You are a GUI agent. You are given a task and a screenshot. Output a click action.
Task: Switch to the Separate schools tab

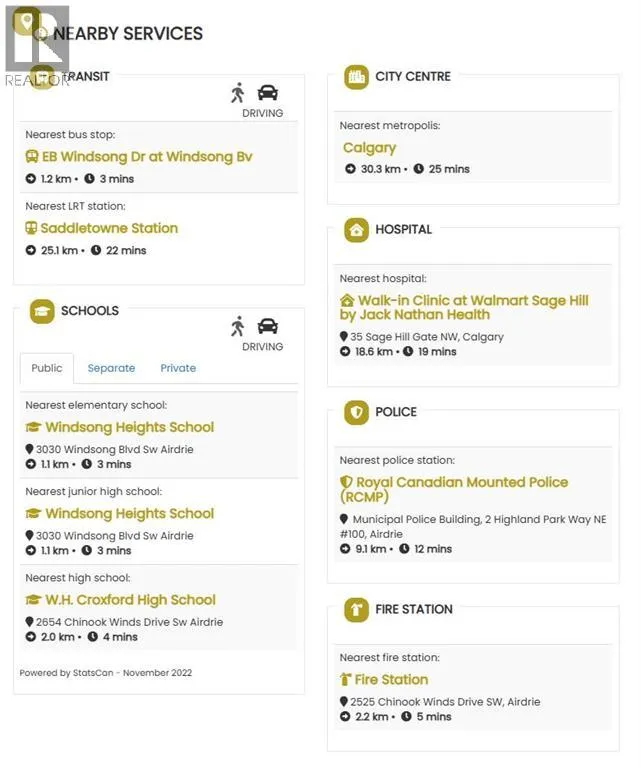point(111,368)
